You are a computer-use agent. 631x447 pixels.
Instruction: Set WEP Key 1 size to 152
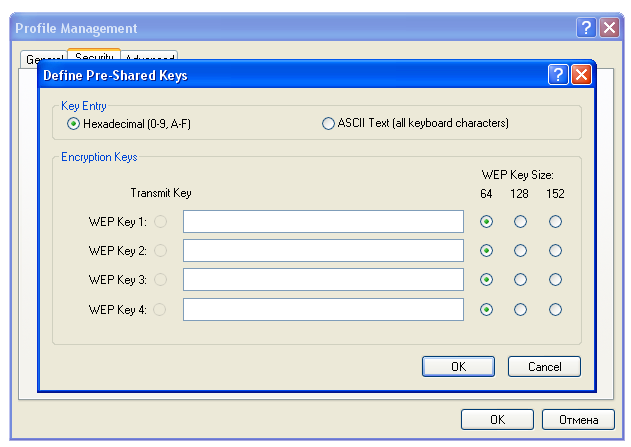[x=555, y=221]
